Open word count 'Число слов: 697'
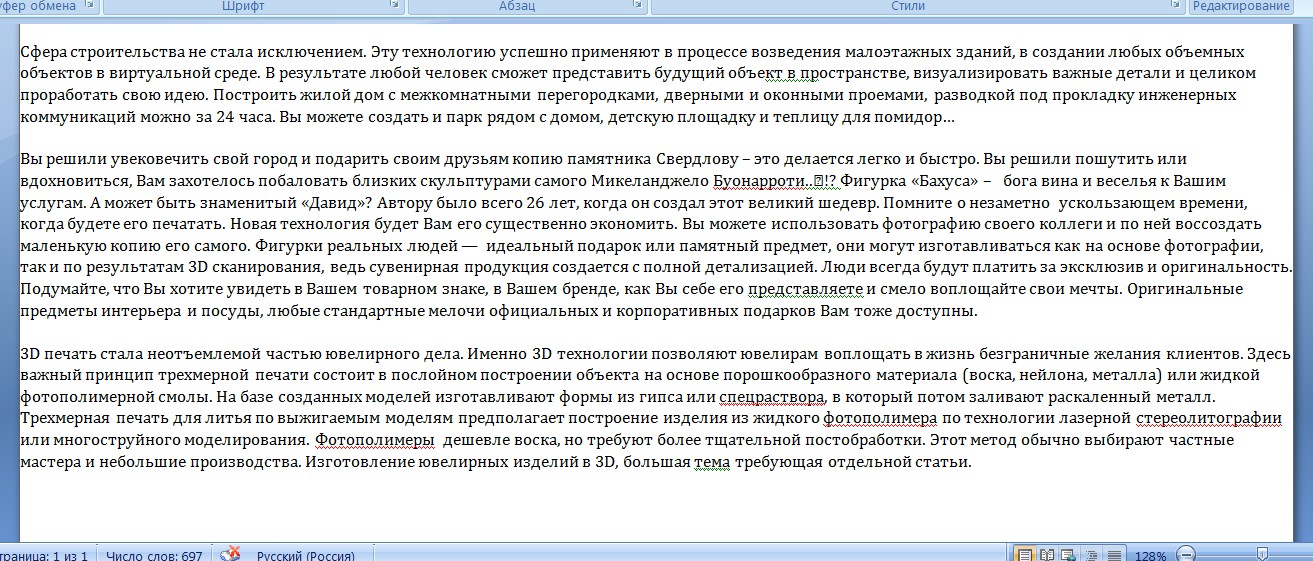 pos(153,555)
